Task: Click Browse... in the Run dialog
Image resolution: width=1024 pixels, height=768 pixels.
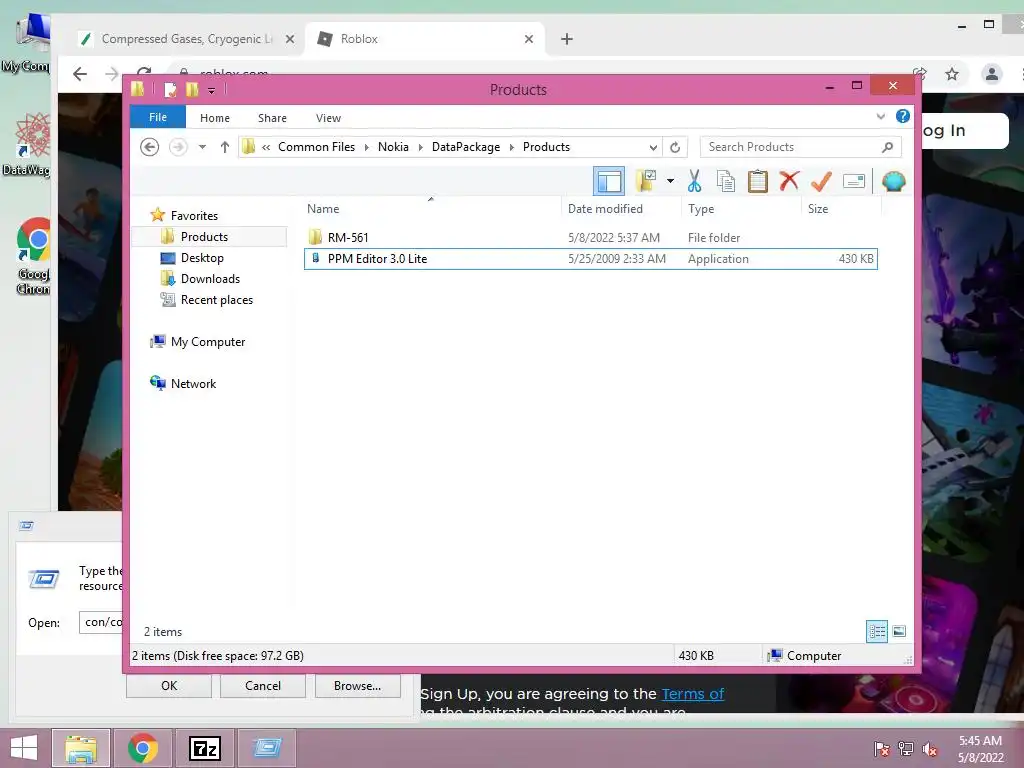Action: click(x=357, y=686)
